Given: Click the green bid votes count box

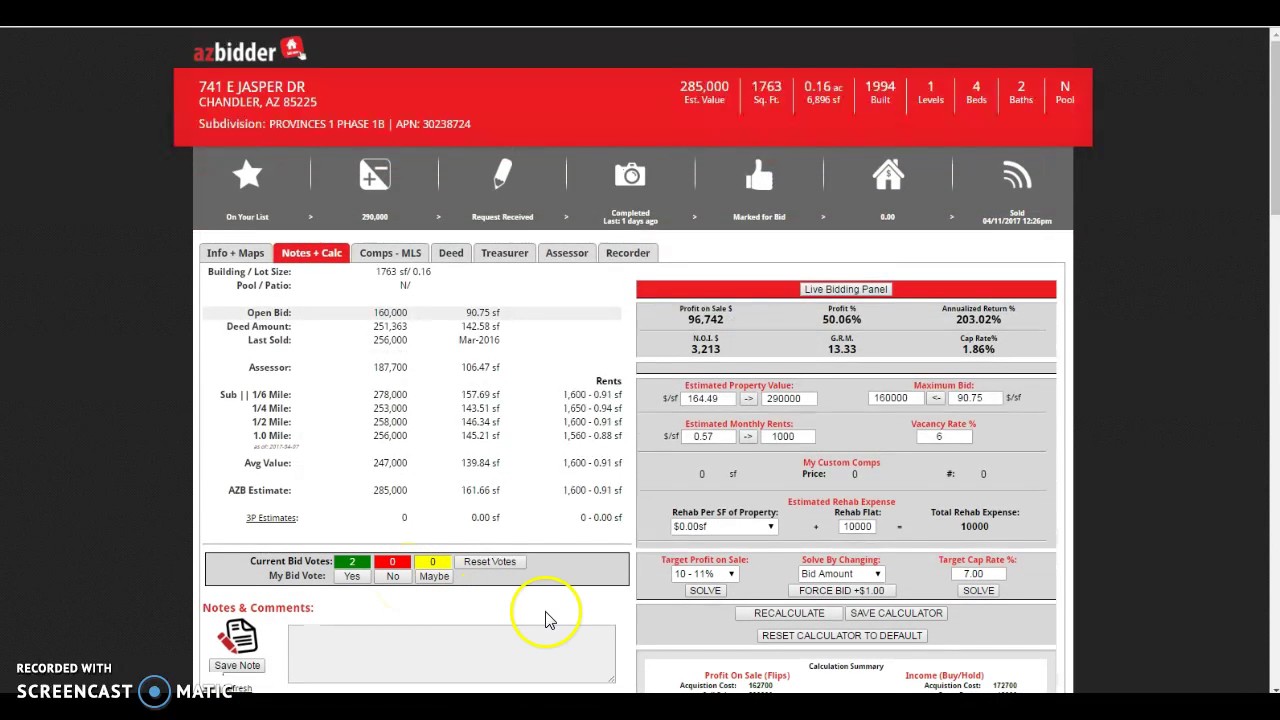Looking at the screenshot, I should pyautogui.click(x=352, y=562).
